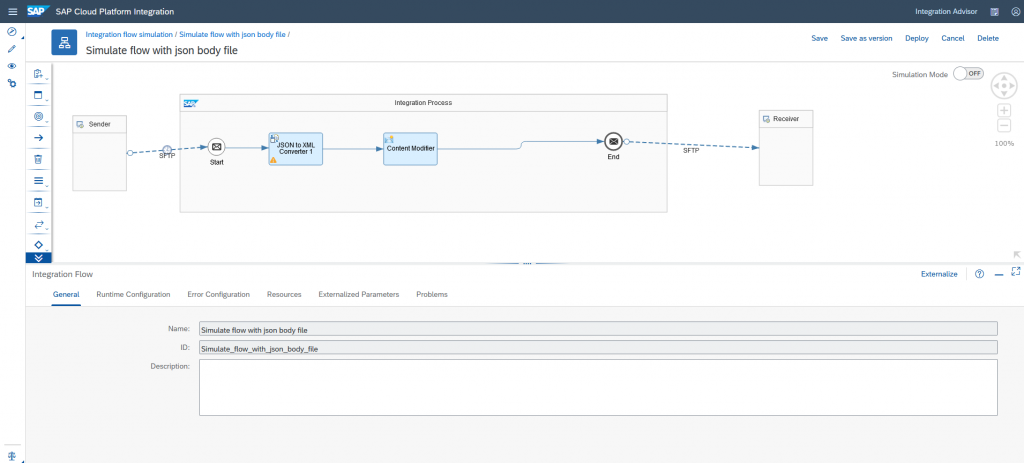This screenshot has height=463, width=1024.
Task: Select the Delete trash can tool
Action: pyautogui.click(x=39, y=159)
